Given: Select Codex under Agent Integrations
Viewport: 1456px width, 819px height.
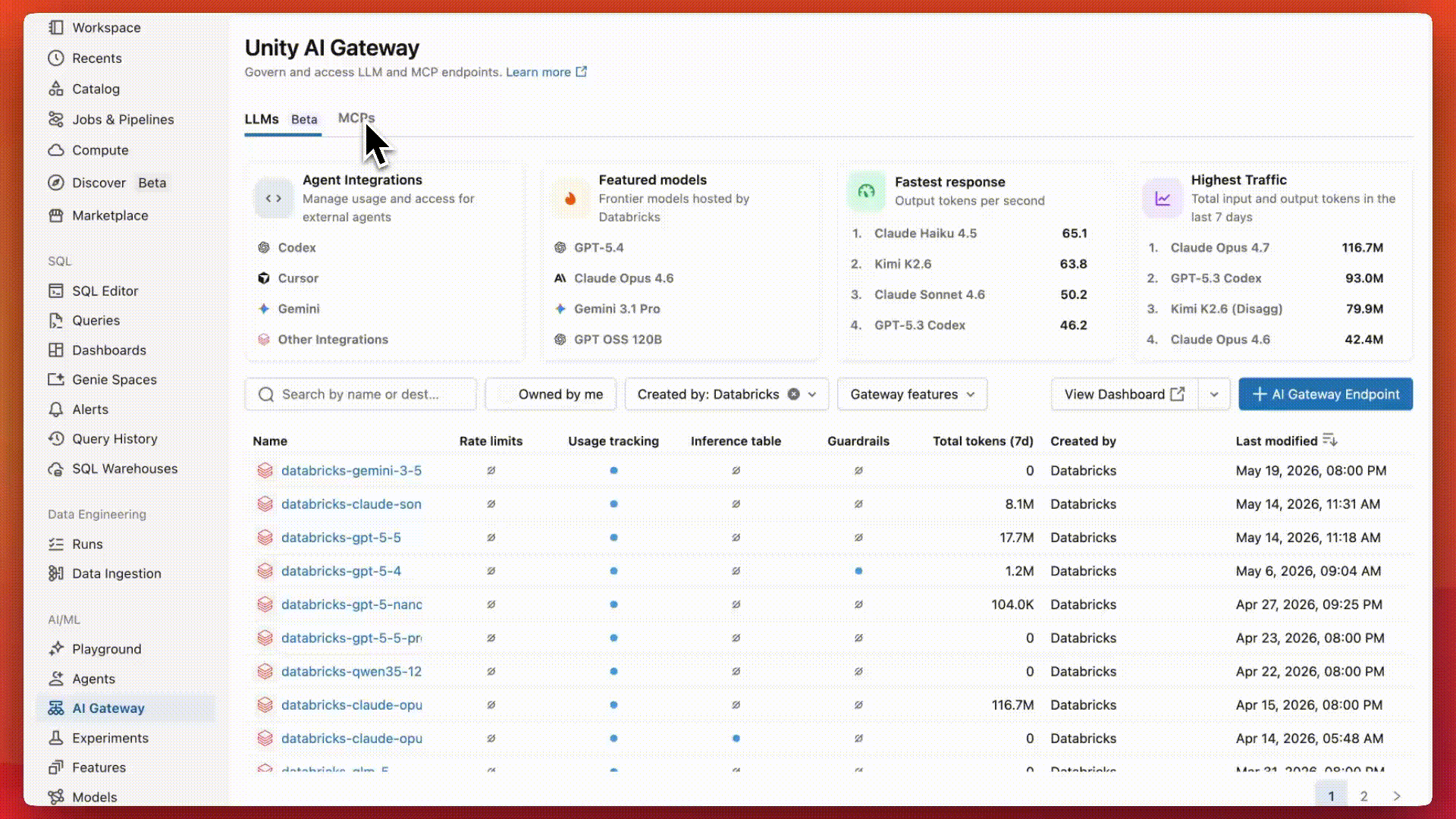Looking at the screenshot, I should tap(297, 247).
